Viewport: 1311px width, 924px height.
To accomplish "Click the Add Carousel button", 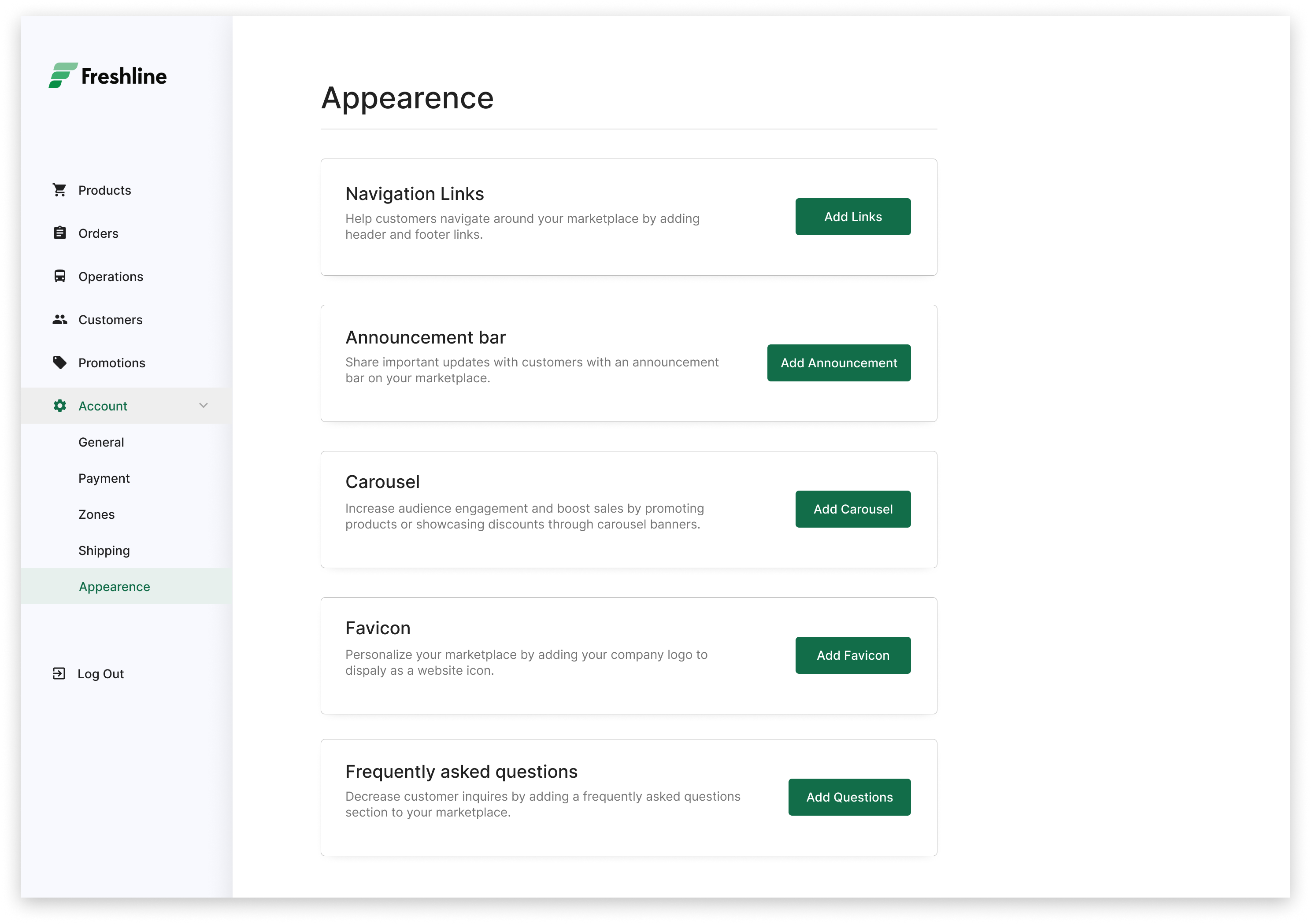I will click(852, 509).
